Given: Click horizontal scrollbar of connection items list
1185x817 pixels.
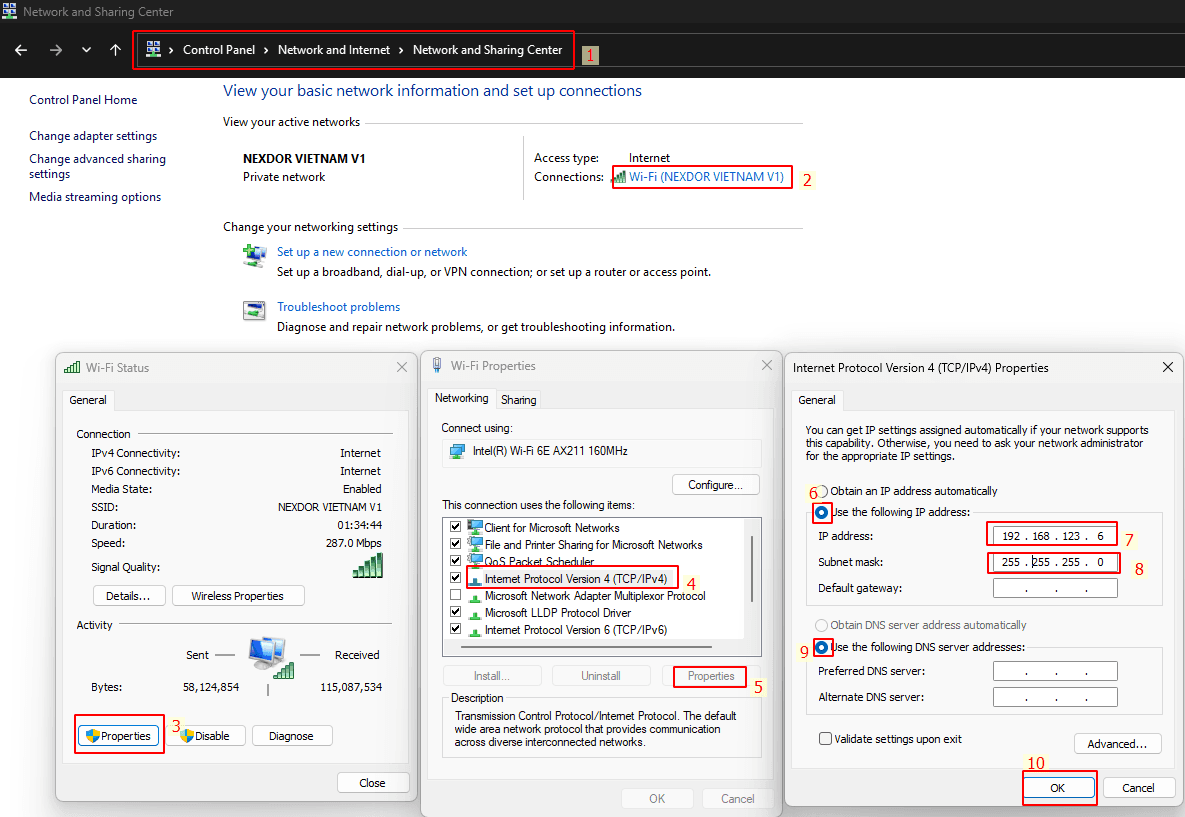Looking at the screenshot, I should coord(586,647).
